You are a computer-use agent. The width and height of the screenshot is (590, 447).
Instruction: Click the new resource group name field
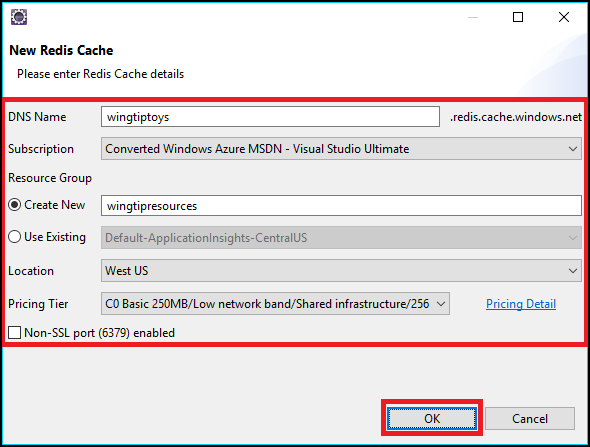[x=341, y=205]
